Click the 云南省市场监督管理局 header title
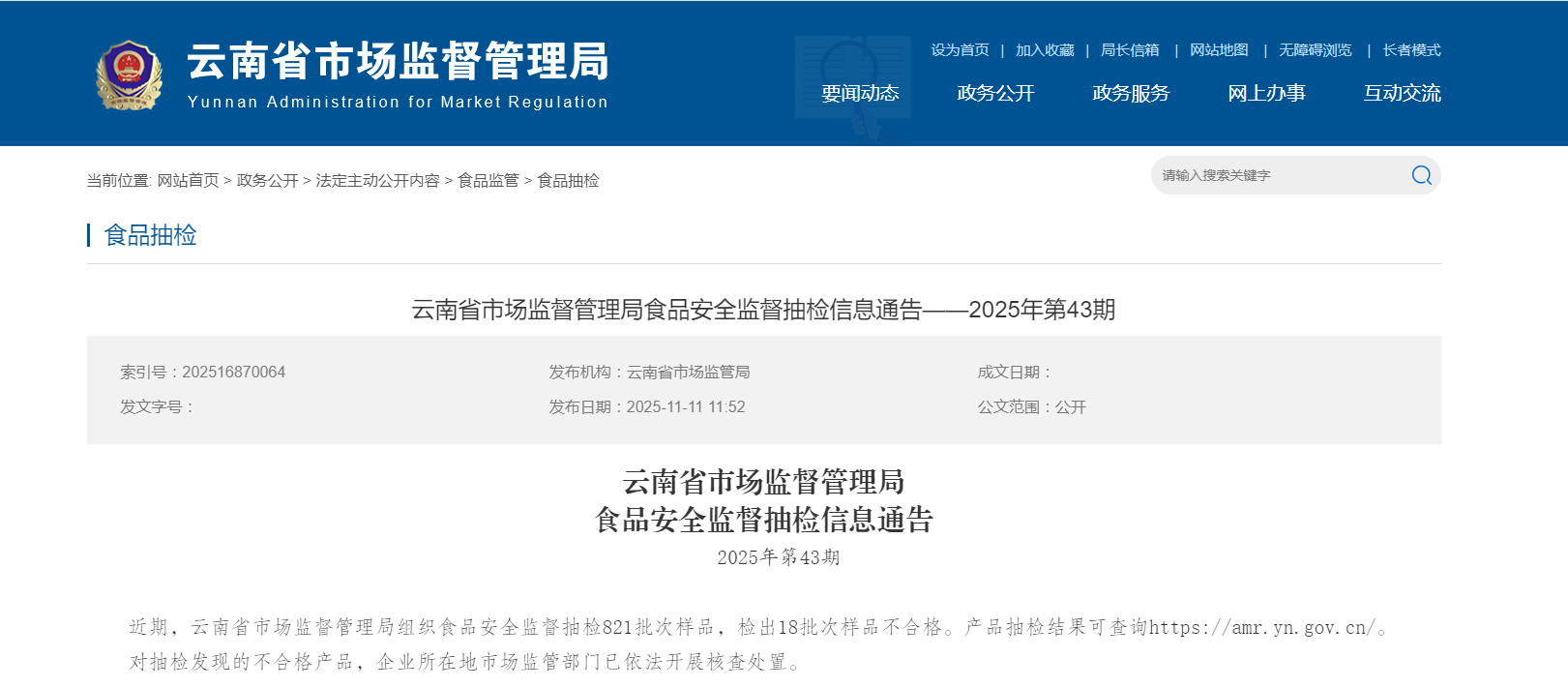The image size is (1568, 688). (398, 61)
